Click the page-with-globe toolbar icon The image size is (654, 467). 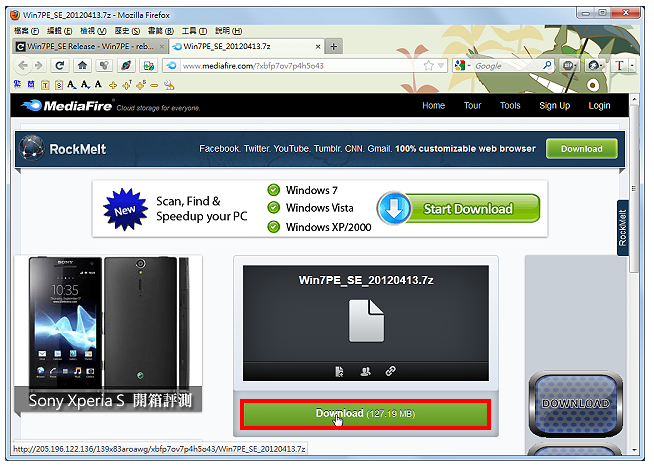click(148, 65)
